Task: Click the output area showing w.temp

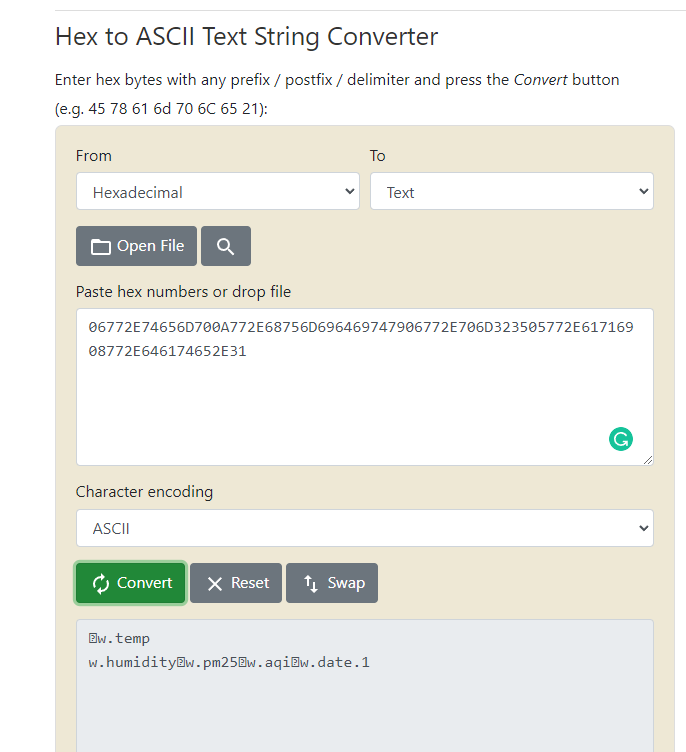Action: coord(365,686)
